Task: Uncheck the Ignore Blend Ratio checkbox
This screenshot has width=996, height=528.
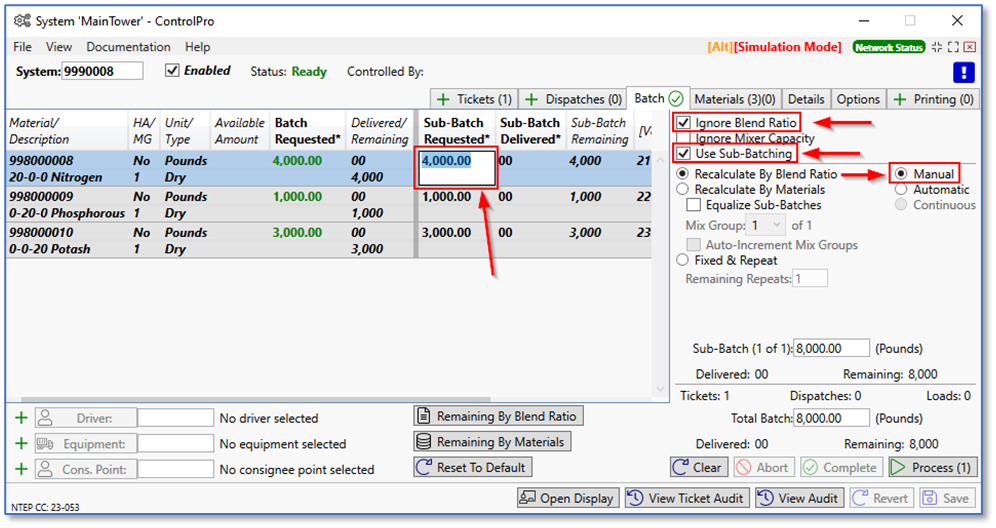Action: [x=684, y=123]
